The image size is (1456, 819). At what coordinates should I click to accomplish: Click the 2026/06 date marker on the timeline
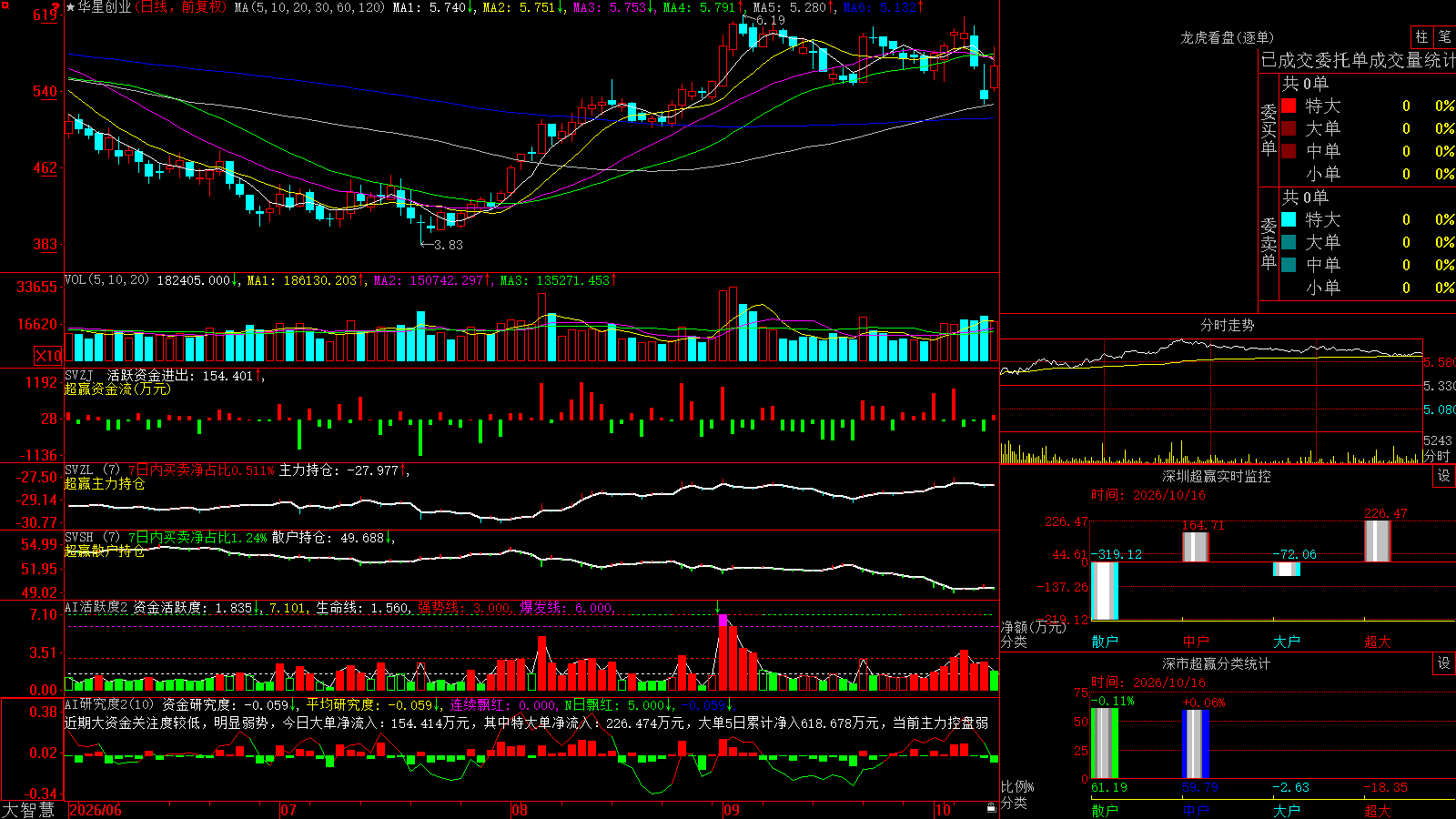pos(96,810)
